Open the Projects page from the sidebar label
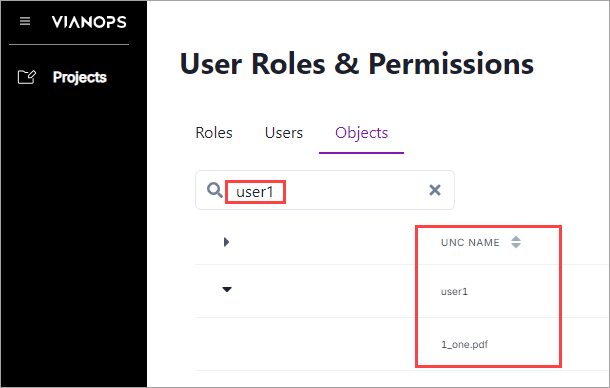 click(80, 77)
